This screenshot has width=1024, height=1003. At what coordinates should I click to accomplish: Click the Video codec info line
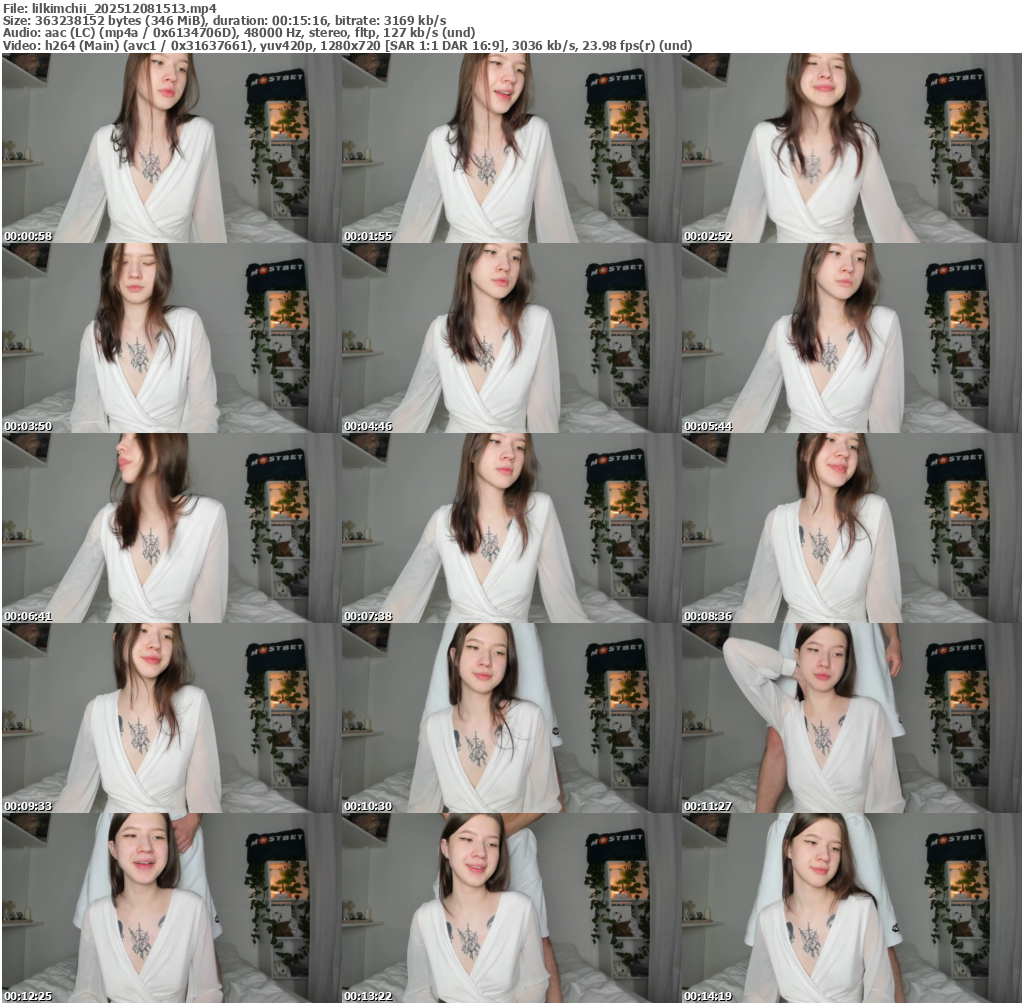(x=347, y=45)
